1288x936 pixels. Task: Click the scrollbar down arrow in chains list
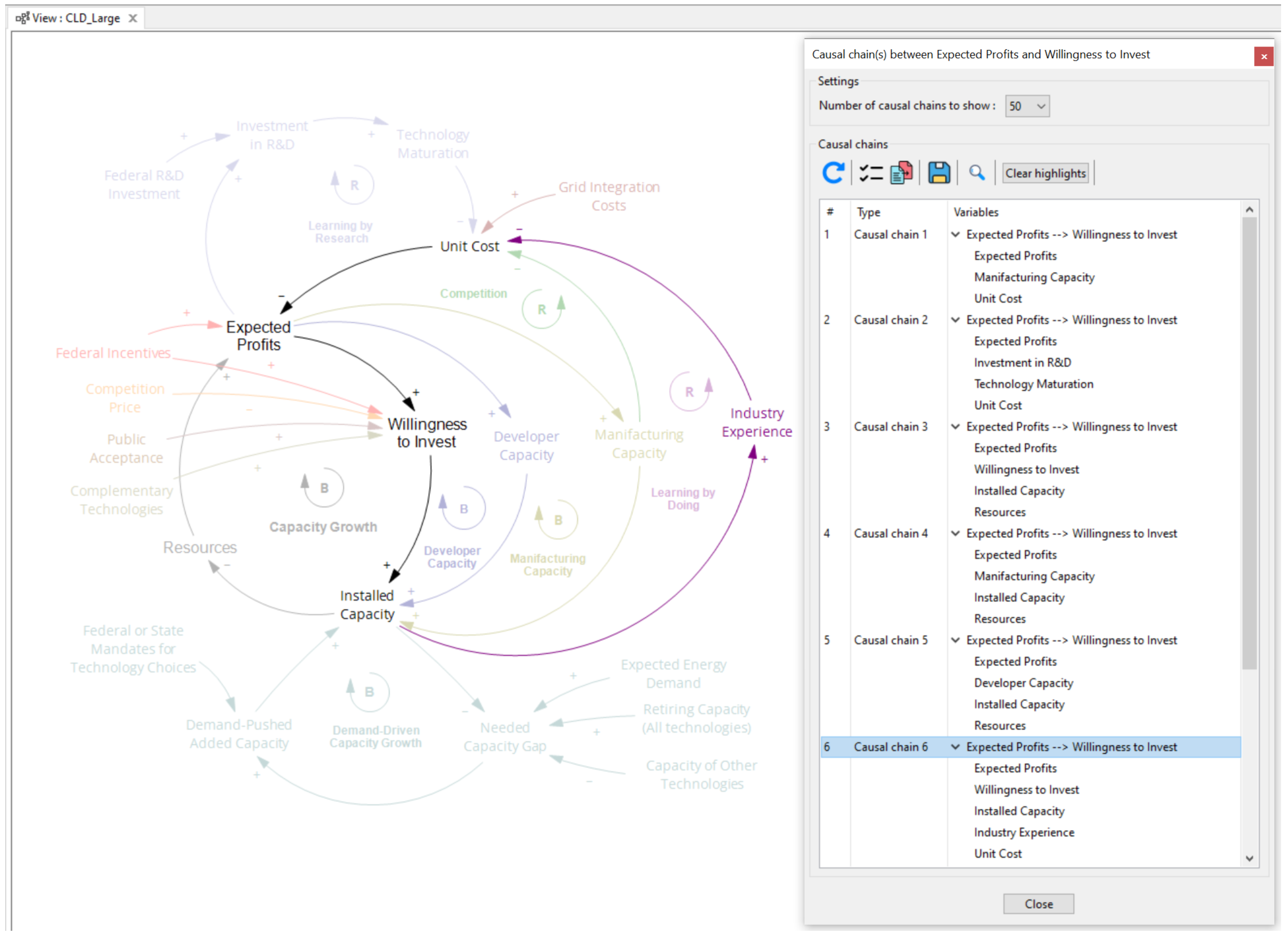coord(1249,858)
